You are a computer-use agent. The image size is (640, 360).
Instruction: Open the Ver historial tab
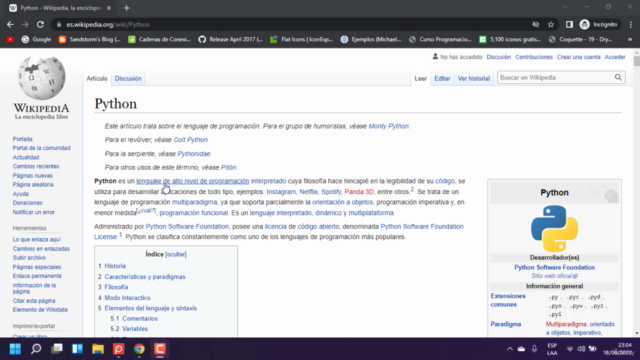tap(473, 78)
